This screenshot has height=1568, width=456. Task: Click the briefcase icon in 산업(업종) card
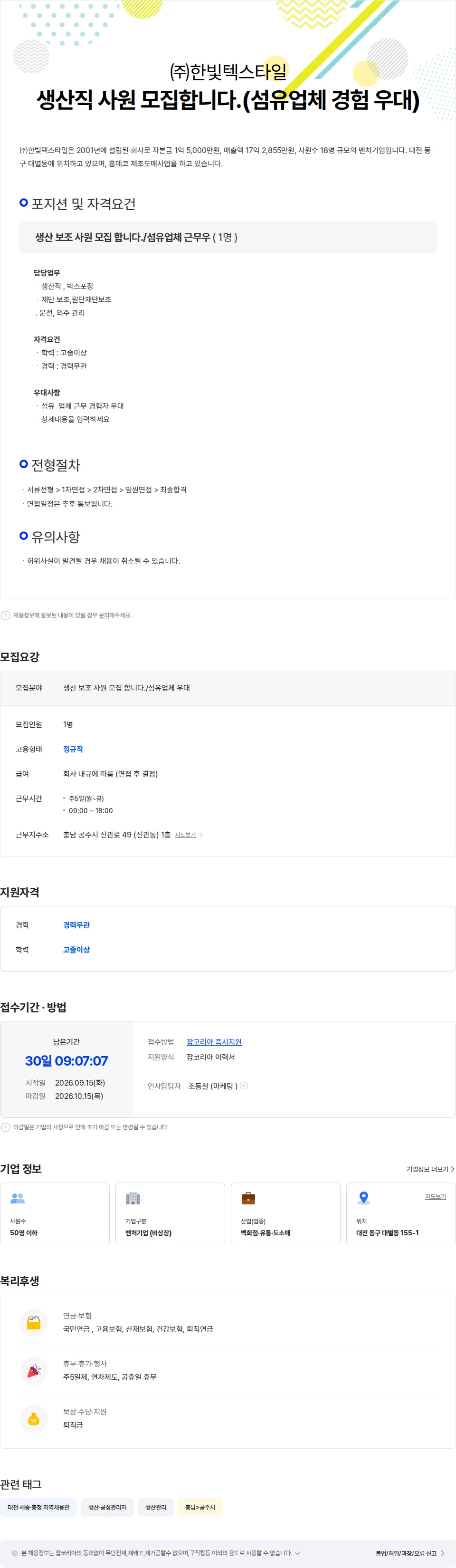[x=248, y=1198]
